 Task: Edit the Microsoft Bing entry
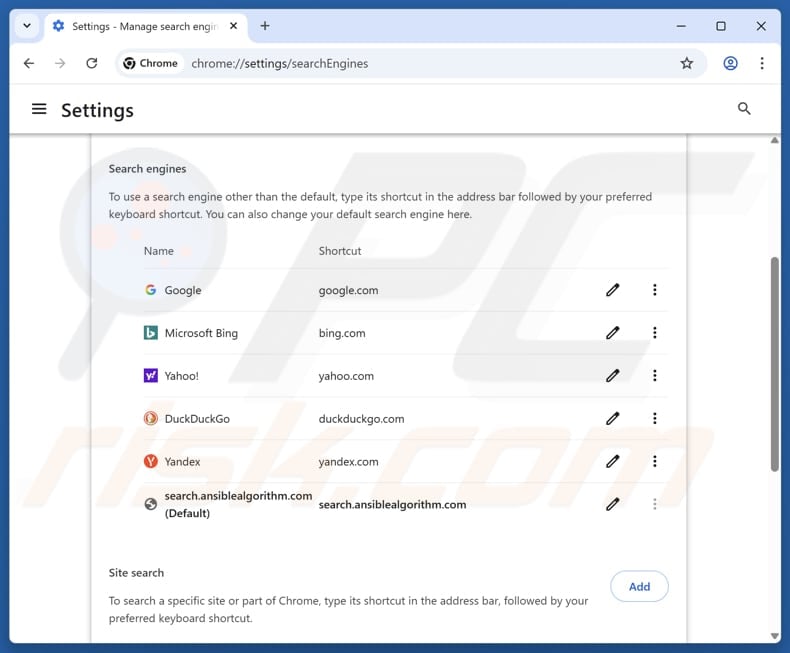612,333
